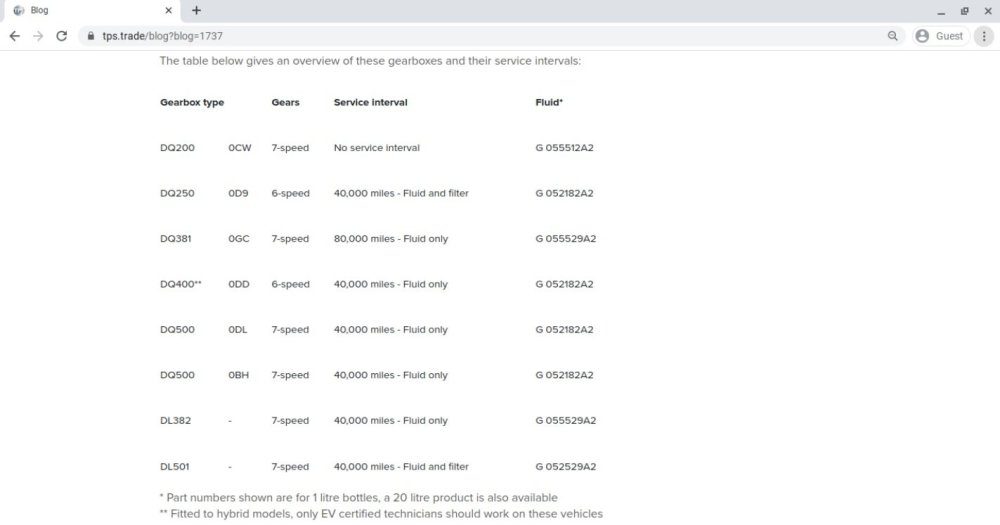Click the browser back arrow
The width and height of the screenshot is (1000, 525).
[14, 36]
